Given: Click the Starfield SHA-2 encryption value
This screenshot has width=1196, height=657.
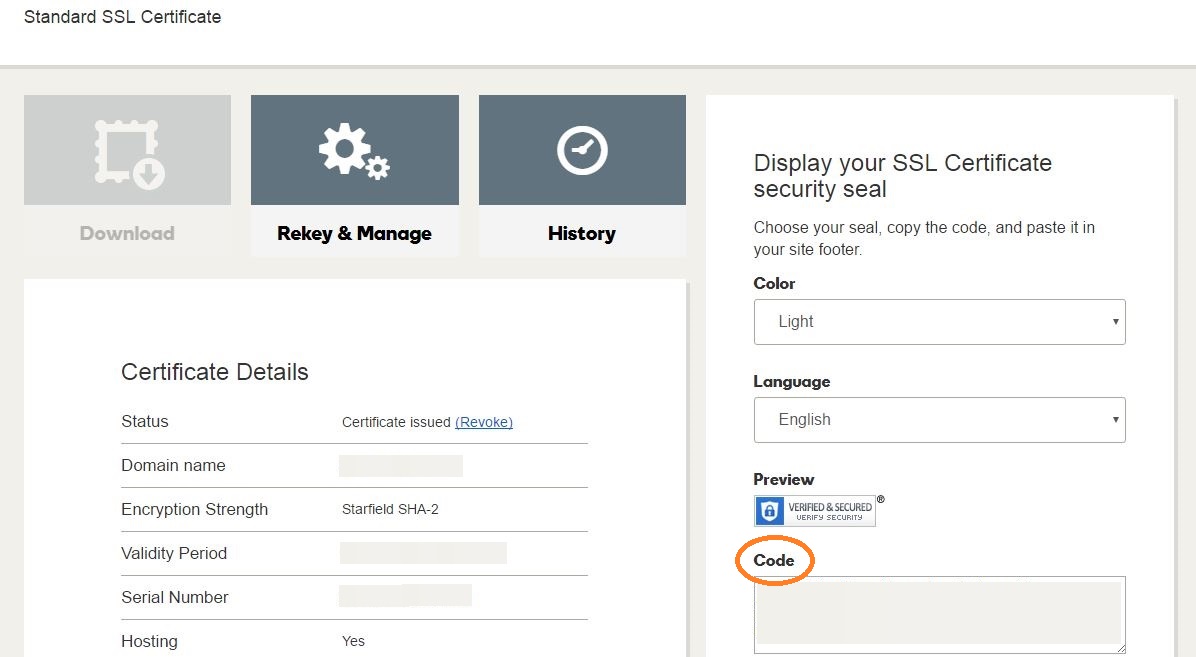Looking at the screenshot, I should (390, 509).
